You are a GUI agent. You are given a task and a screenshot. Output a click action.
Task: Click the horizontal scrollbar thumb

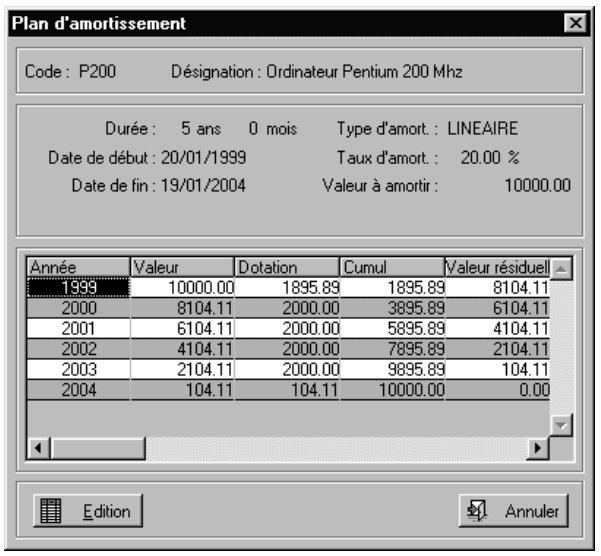98,448
